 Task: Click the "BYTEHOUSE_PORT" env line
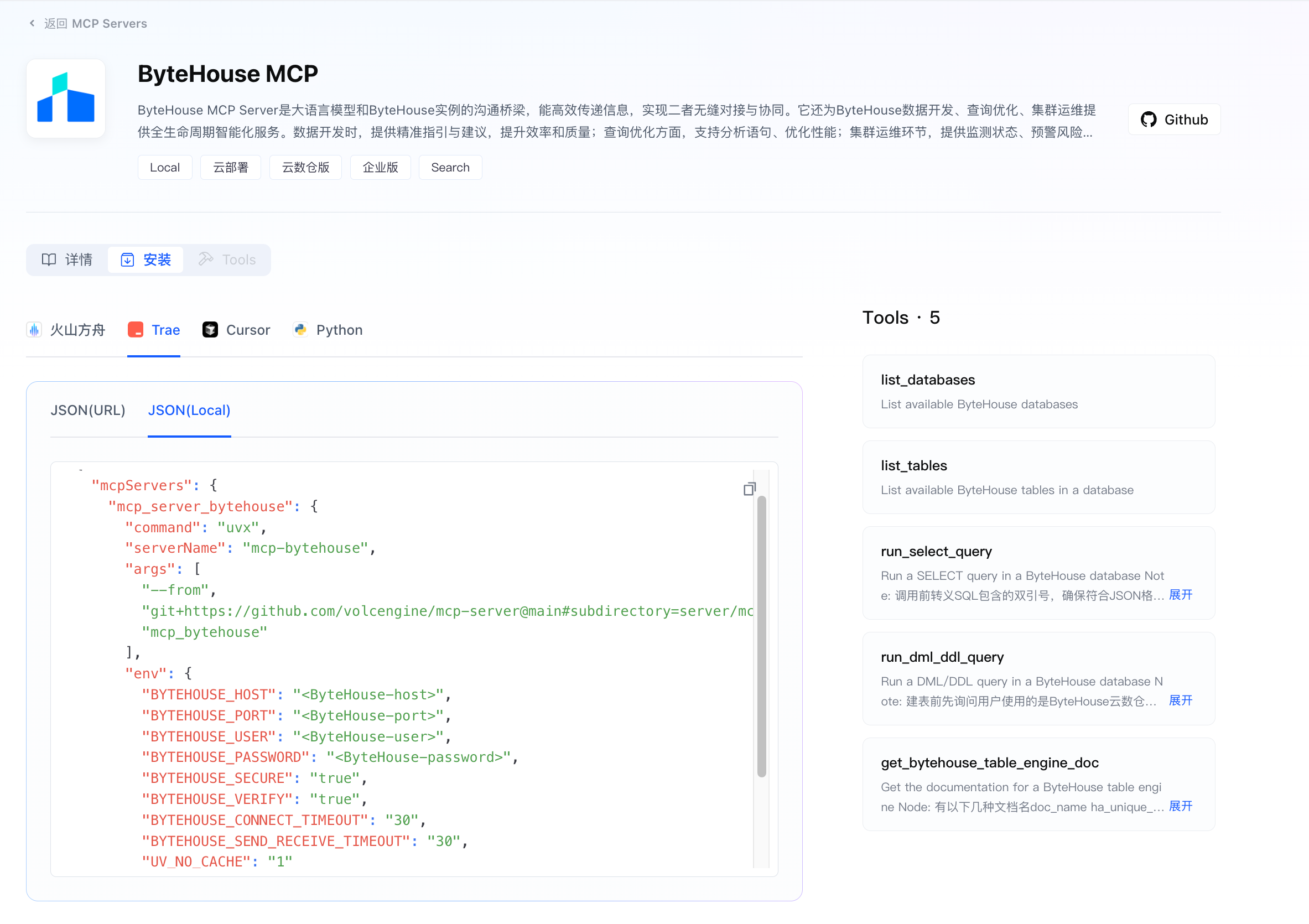click(x=297, y=715)
